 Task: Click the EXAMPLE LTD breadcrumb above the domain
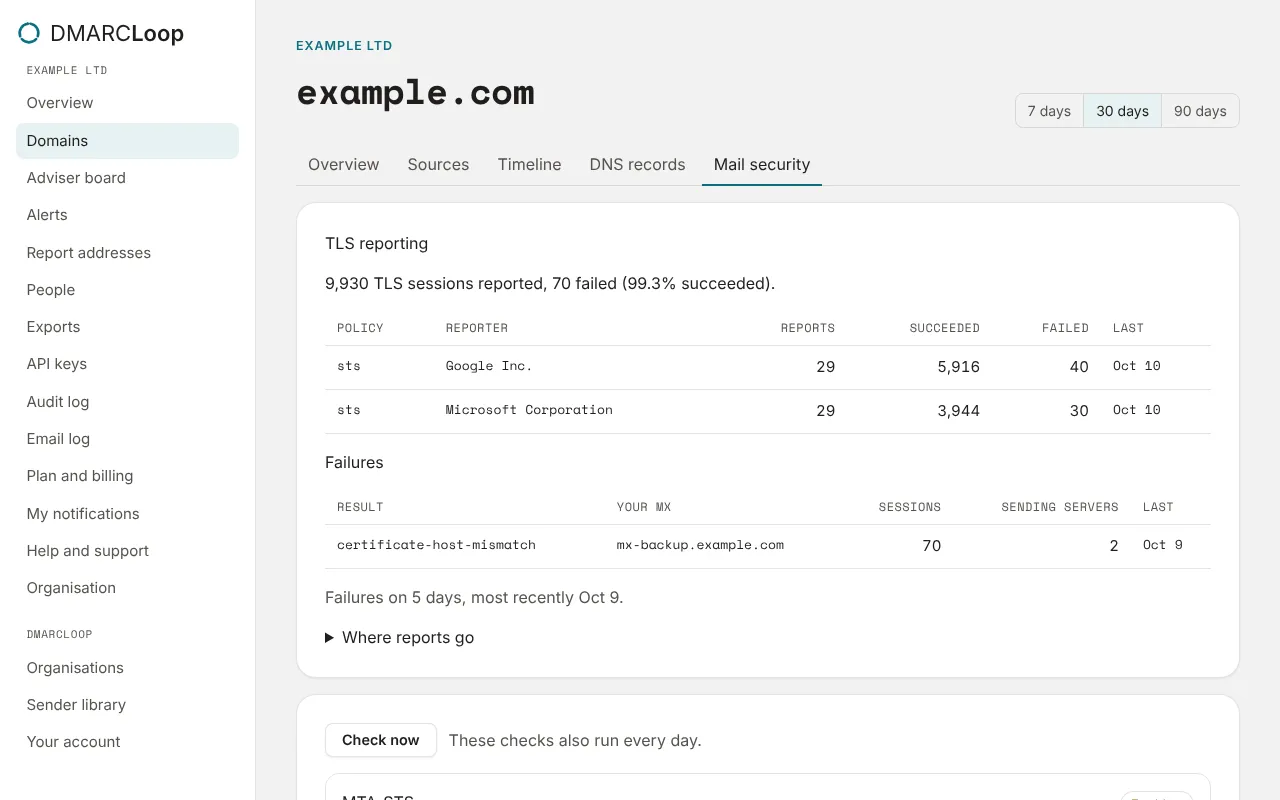click(344, 46)
